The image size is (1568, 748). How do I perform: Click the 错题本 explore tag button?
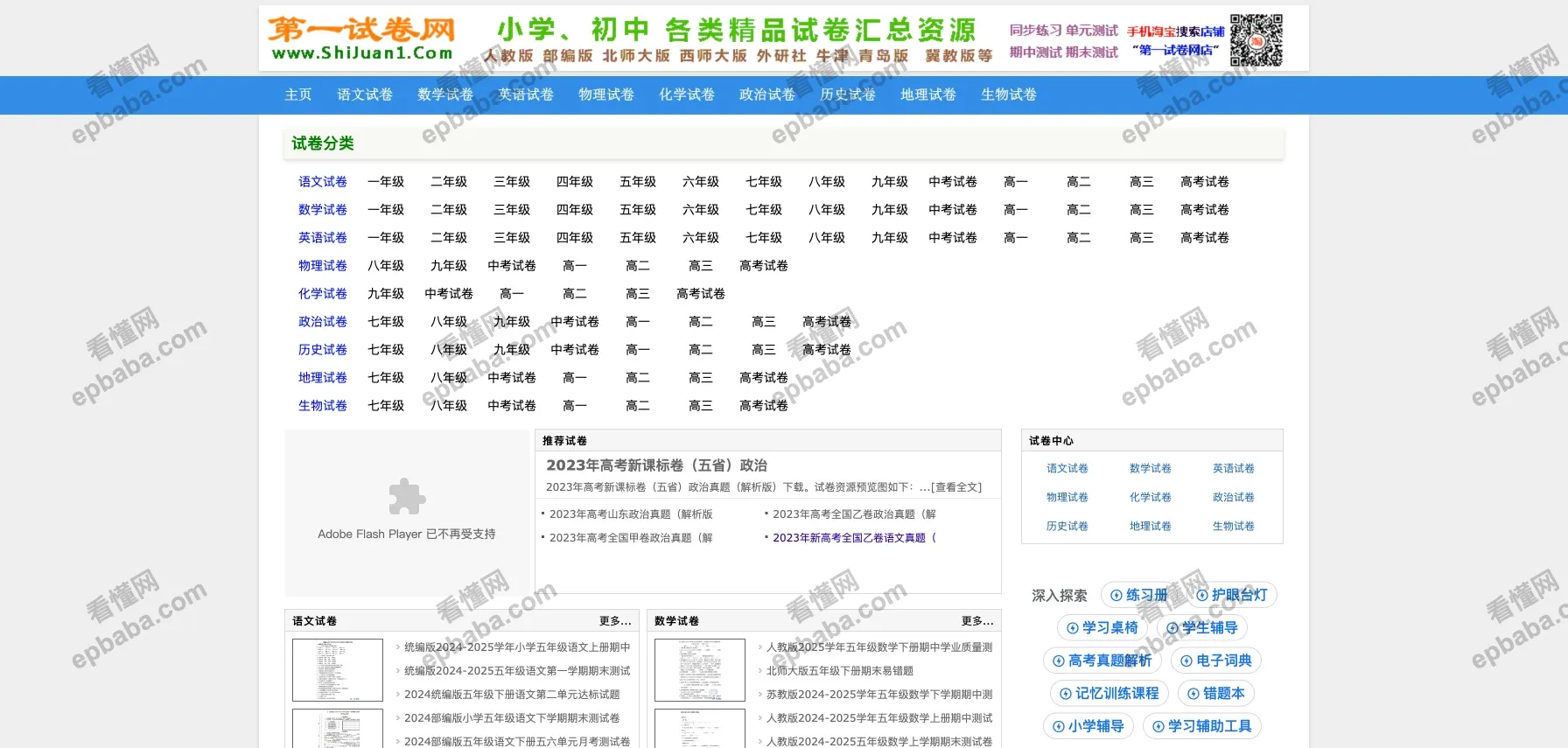(1216, 693)
